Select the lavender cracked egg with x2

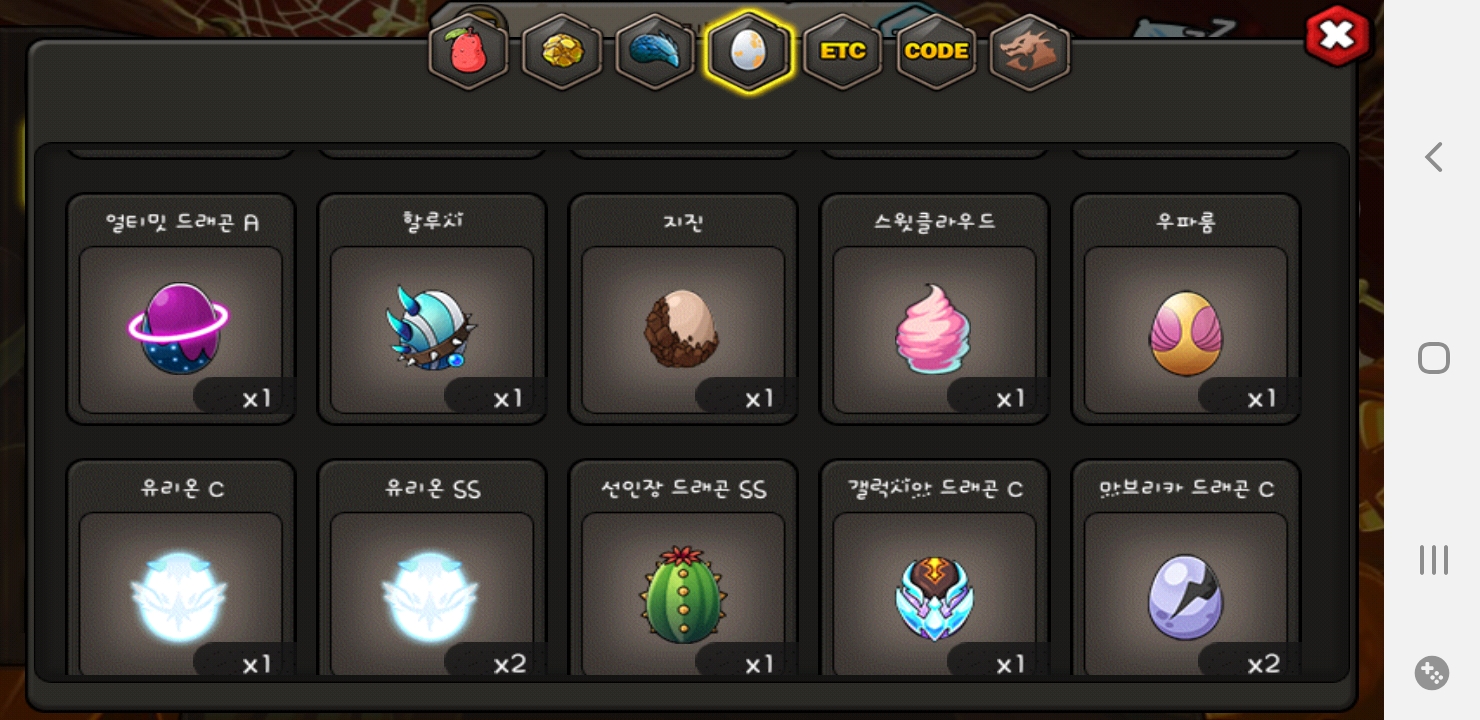coord(1186,568)
